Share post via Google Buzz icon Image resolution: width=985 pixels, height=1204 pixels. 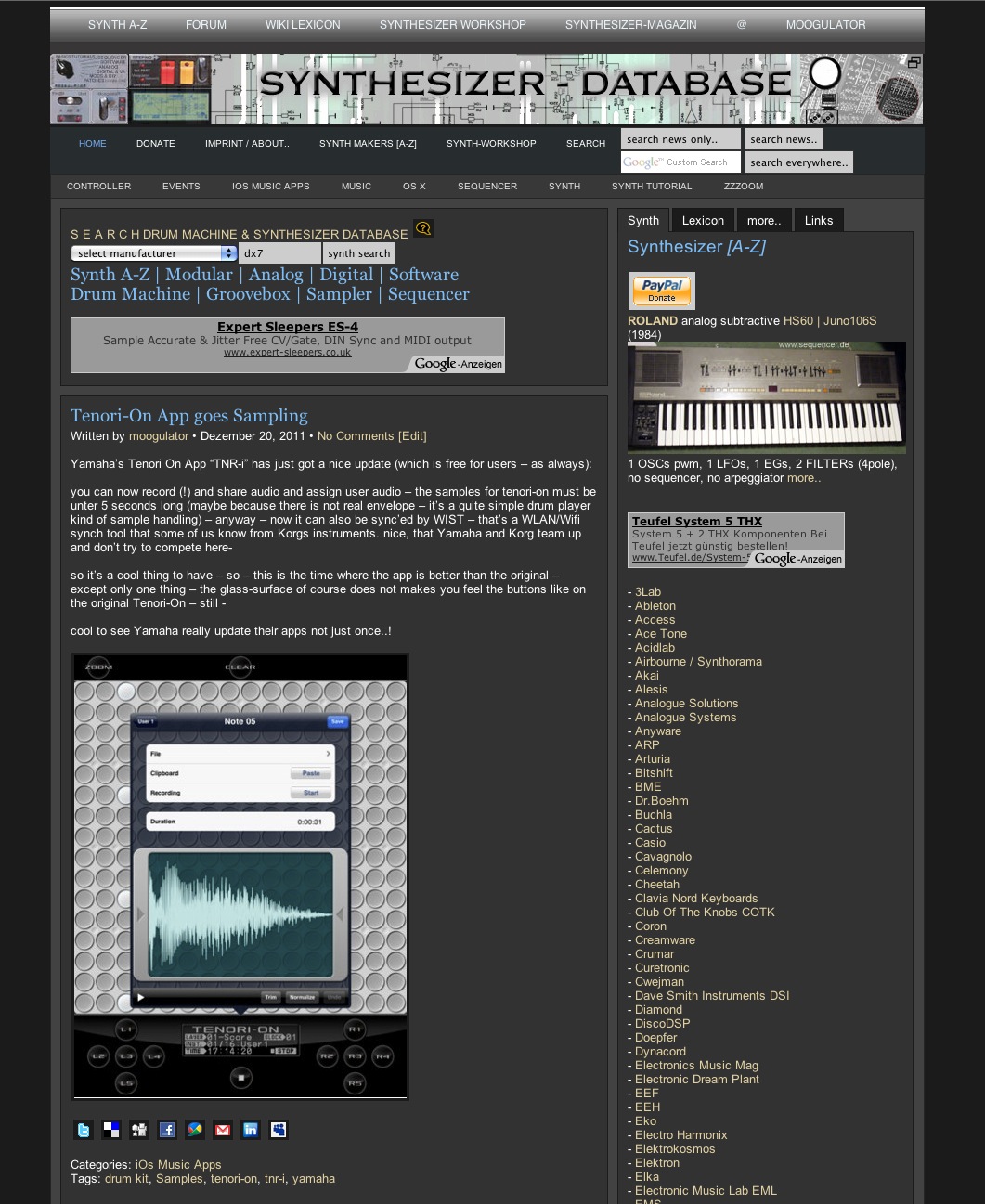tap(195, 1130)
